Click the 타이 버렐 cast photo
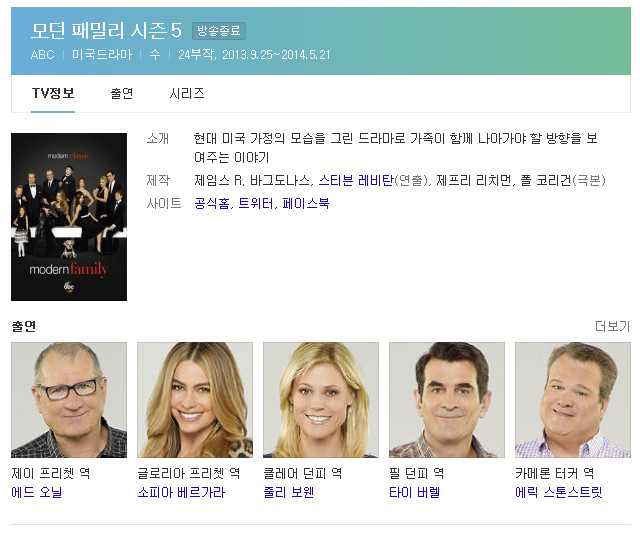This screenshot has height=535, width=640. point(447,400)
